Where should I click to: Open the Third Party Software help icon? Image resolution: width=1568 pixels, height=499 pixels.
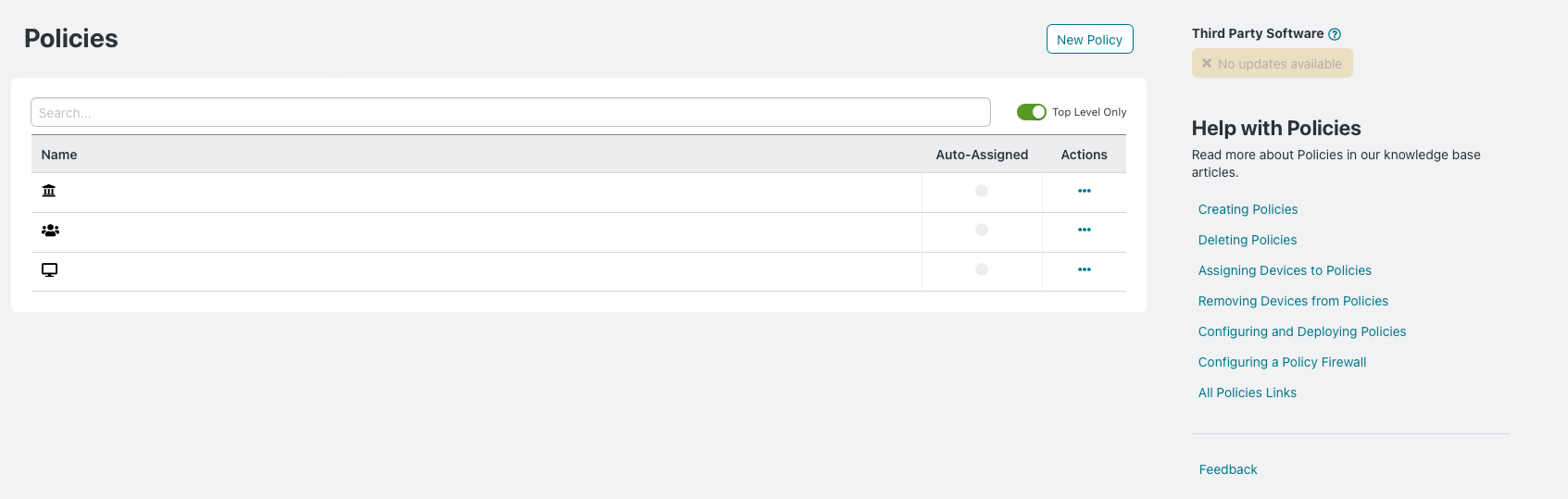point(1335,34)
